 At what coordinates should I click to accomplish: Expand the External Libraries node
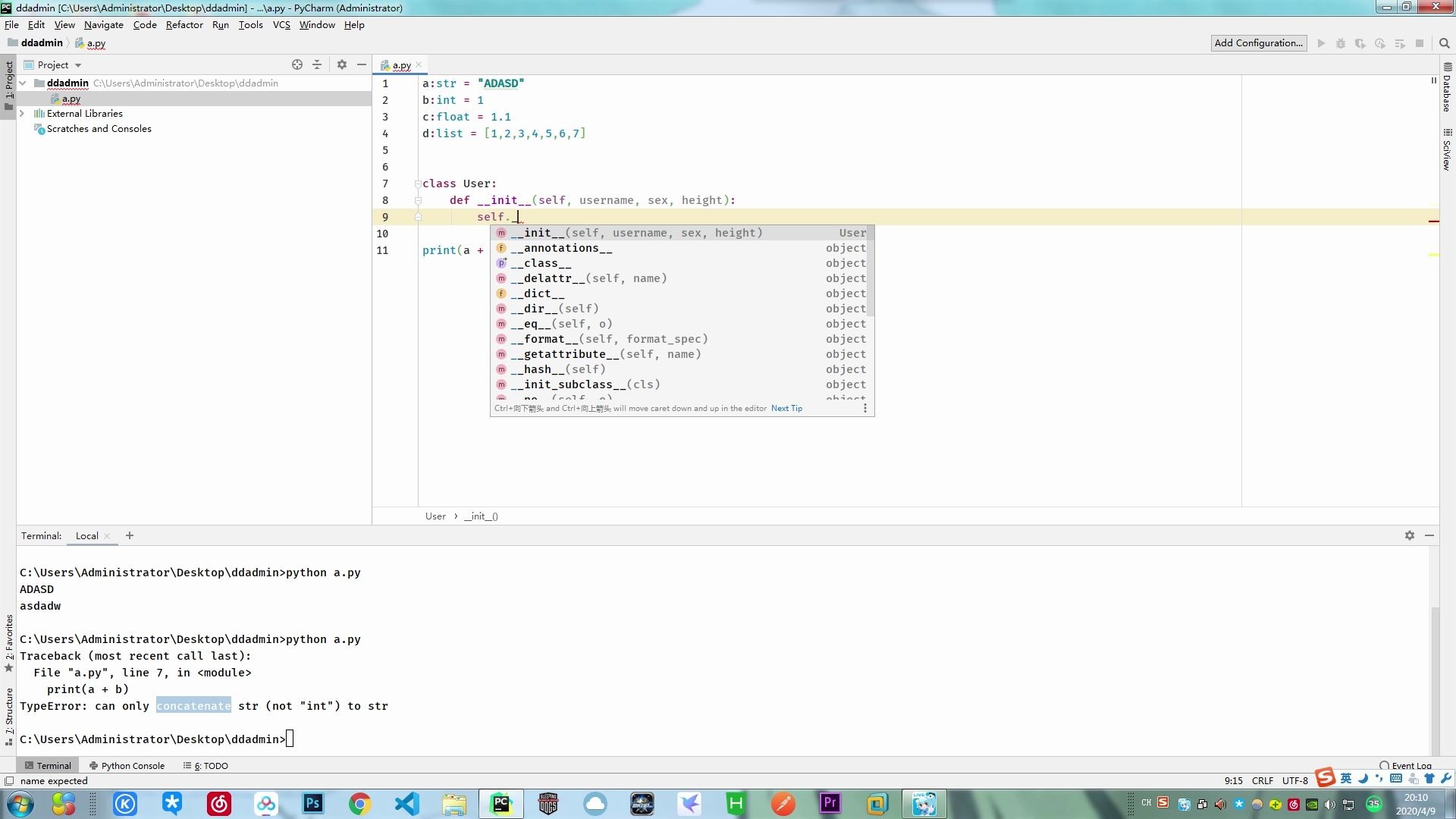point(24,113)
